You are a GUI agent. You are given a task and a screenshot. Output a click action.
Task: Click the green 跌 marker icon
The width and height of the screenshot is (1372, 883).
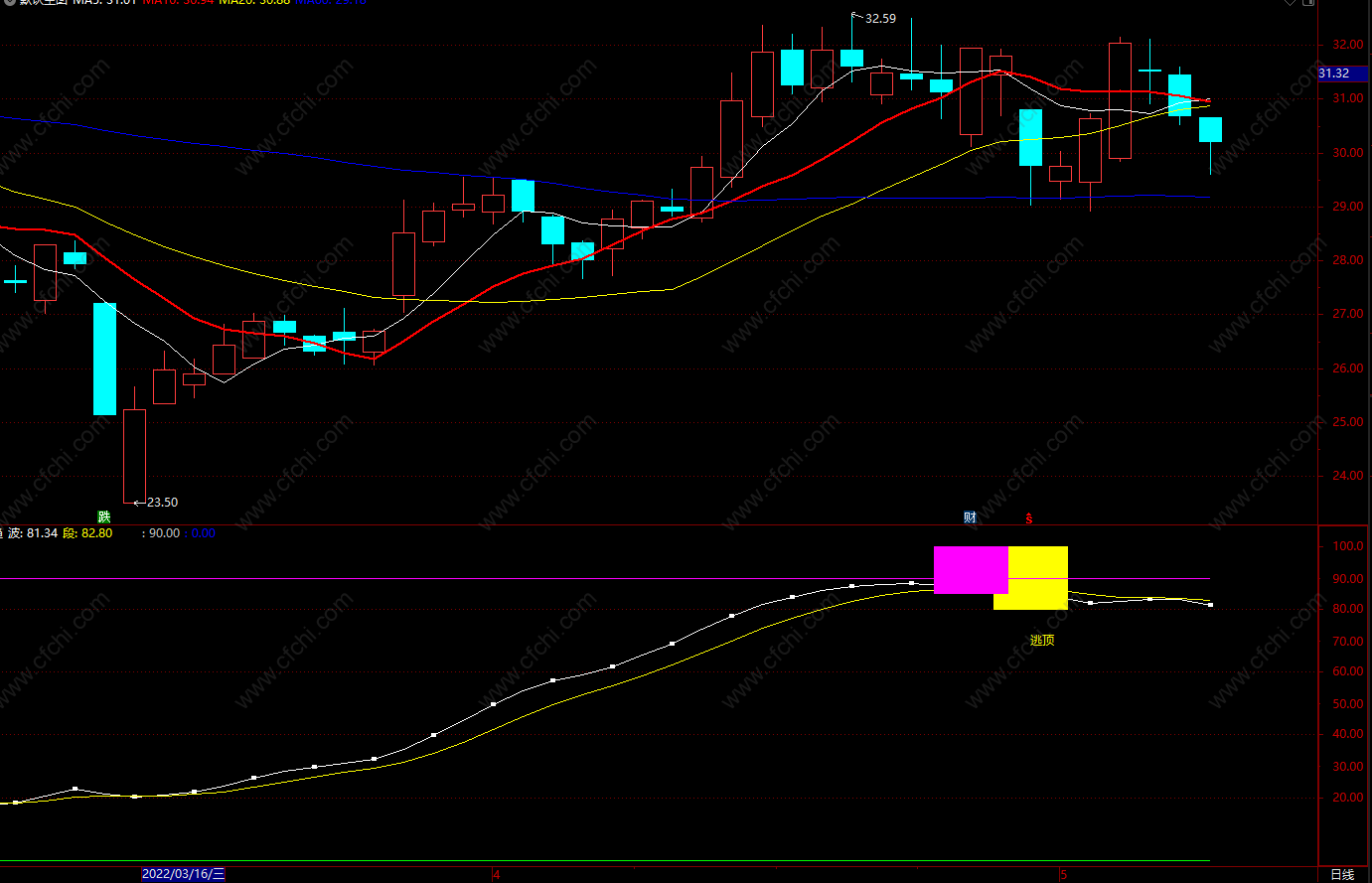point(104,516)
